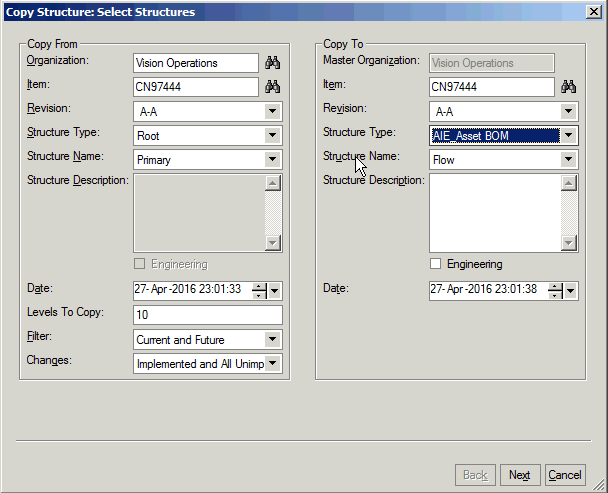
Task: Click into Copy To Item field CN97444
Action: 492,86
